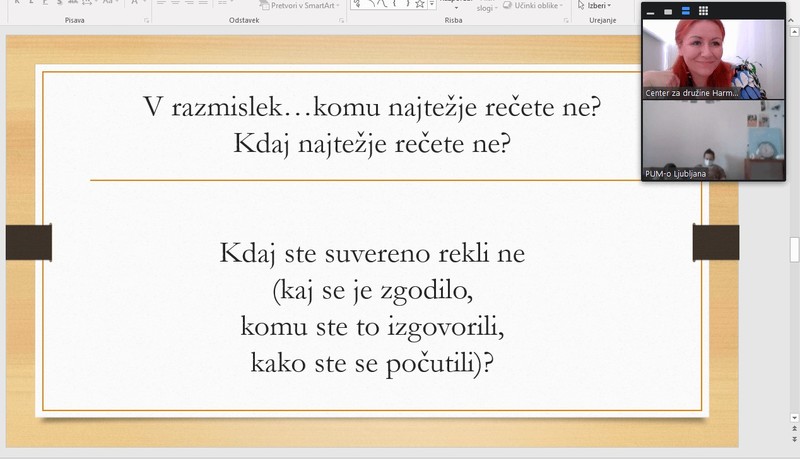Screen dimensions: 800x459
Task: Select PUM-o Ljubljana video tile
Action: [x=713, y=140]
